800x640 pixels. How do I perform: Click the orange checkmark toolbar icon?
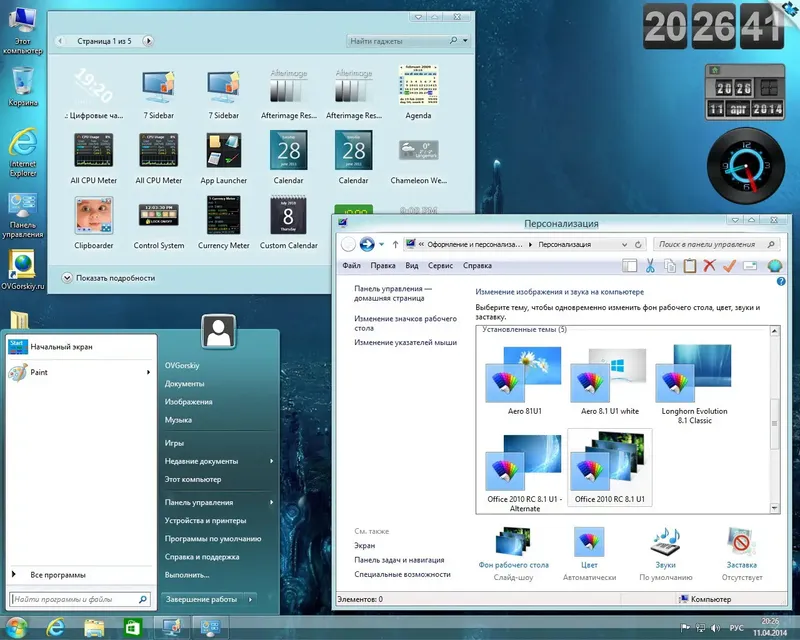729,265
